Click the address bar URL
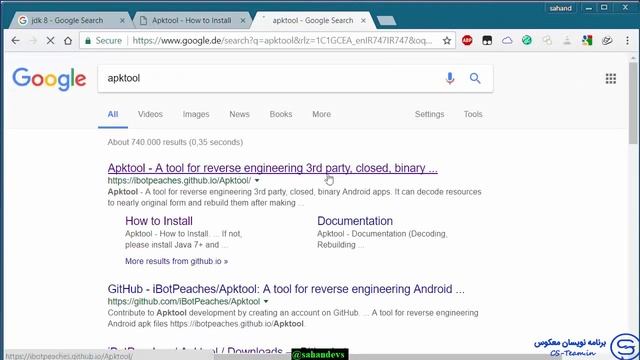Viewport: 640px width, 360px height. 282,40
